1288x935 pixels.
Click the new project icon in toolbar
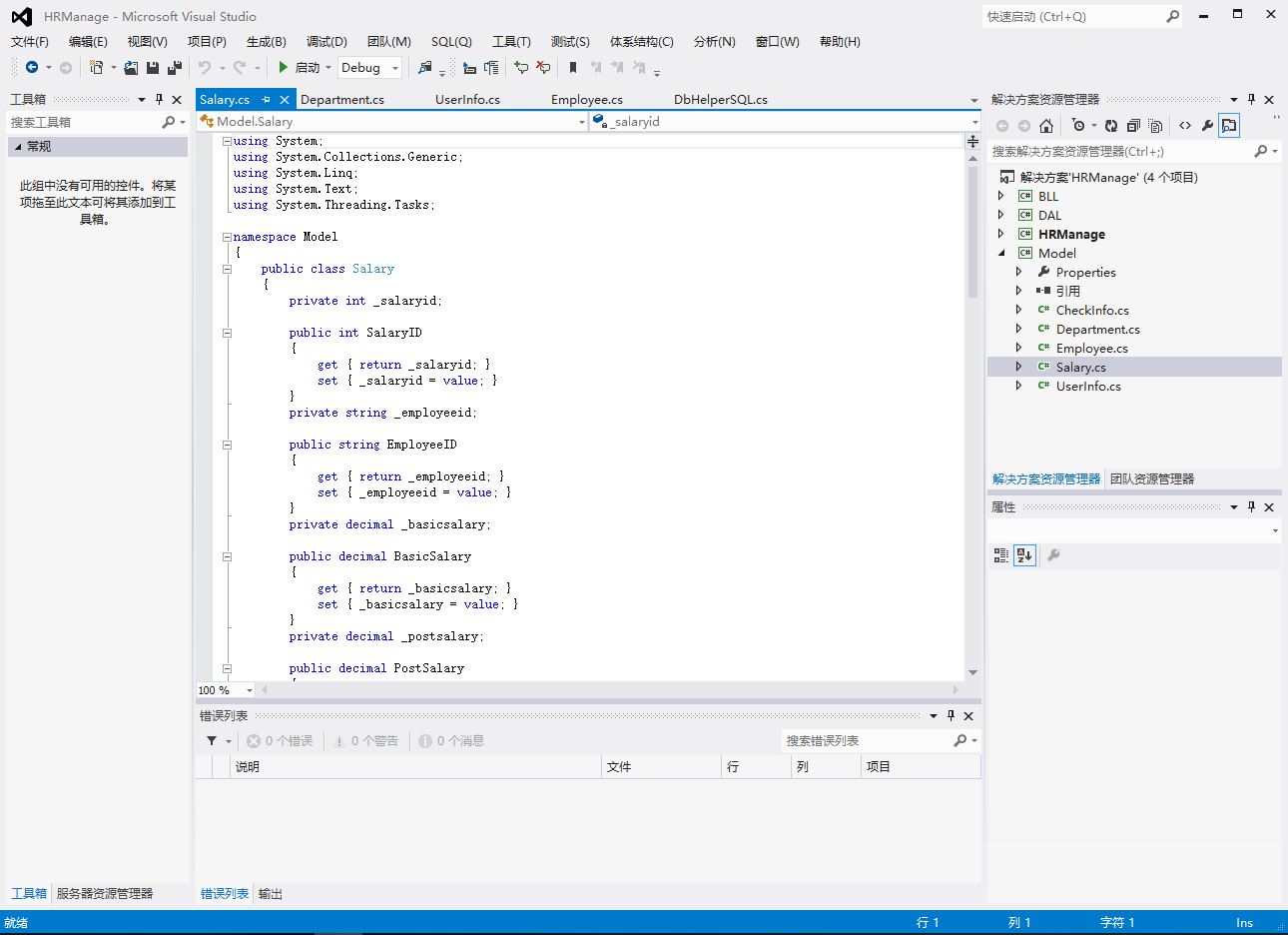pos(97,67)
